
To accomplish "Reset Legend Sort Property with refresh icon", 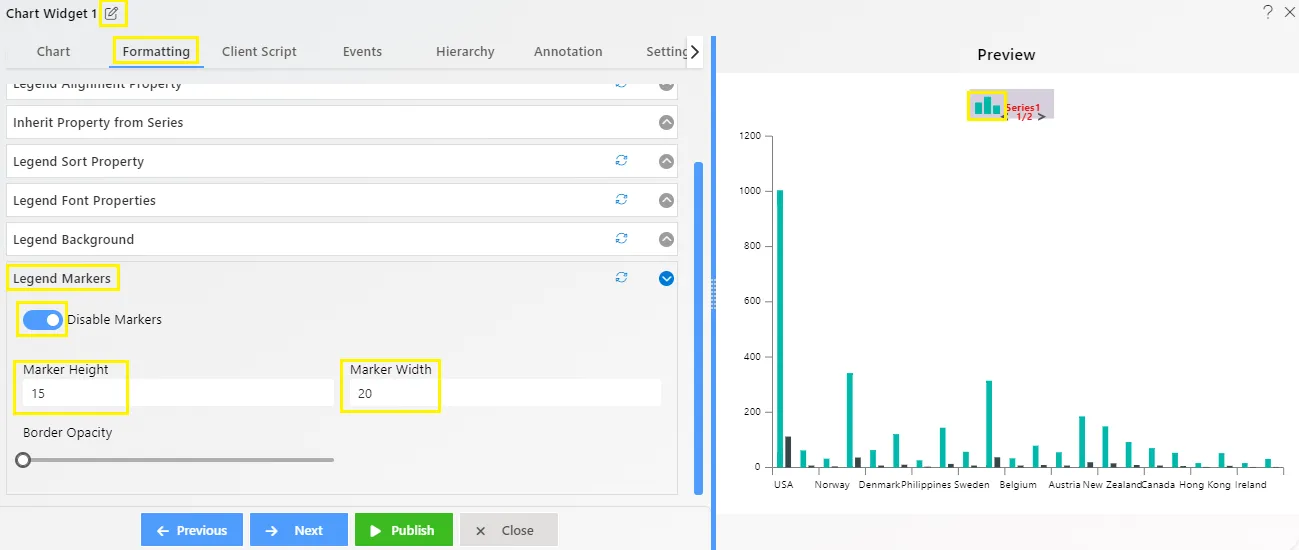I will coord(621,161).
